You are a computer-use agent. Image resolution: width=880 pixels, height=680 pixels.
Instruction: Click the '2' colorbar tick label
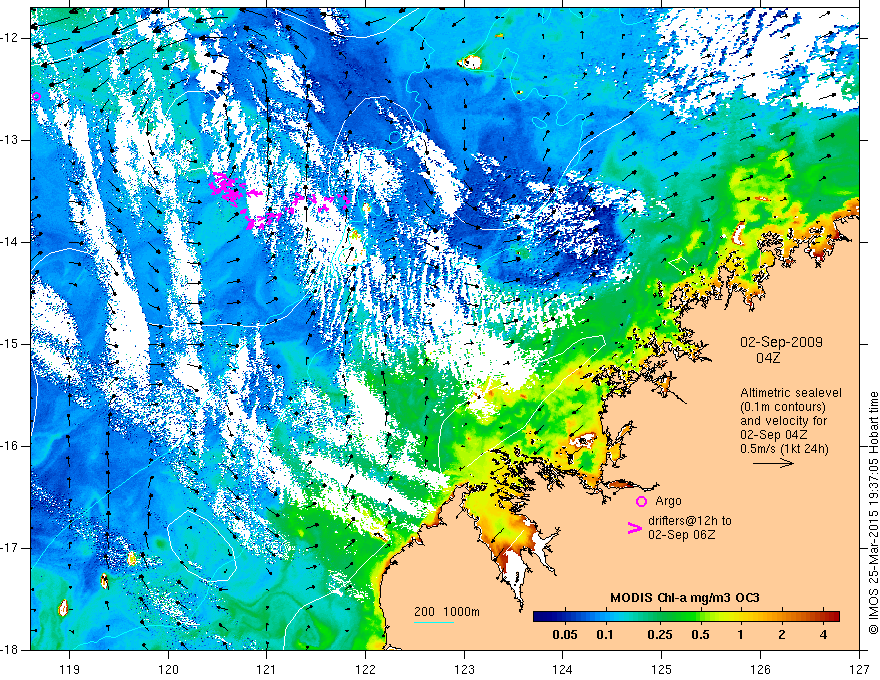click(782, 635)
